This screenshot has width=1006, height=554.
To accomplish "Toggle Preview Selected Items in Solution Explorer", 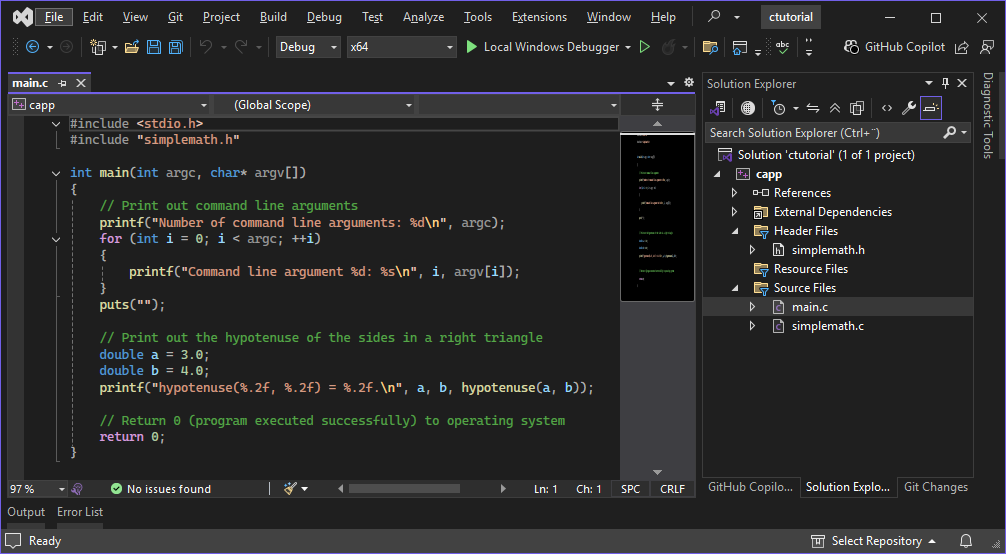I will pos(931,108).
